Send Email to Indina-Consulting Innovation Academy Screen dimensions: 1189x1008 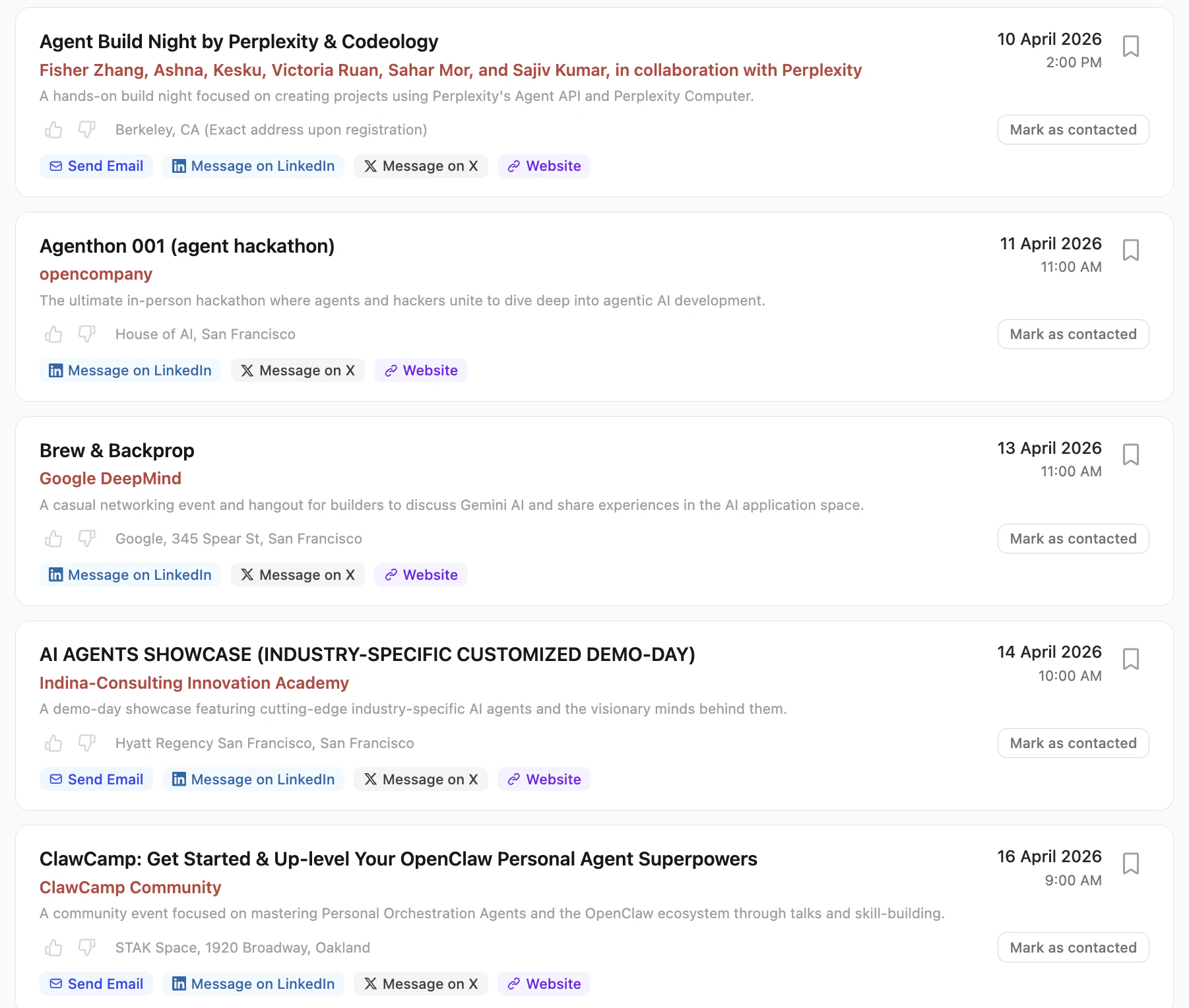point(96,779)
